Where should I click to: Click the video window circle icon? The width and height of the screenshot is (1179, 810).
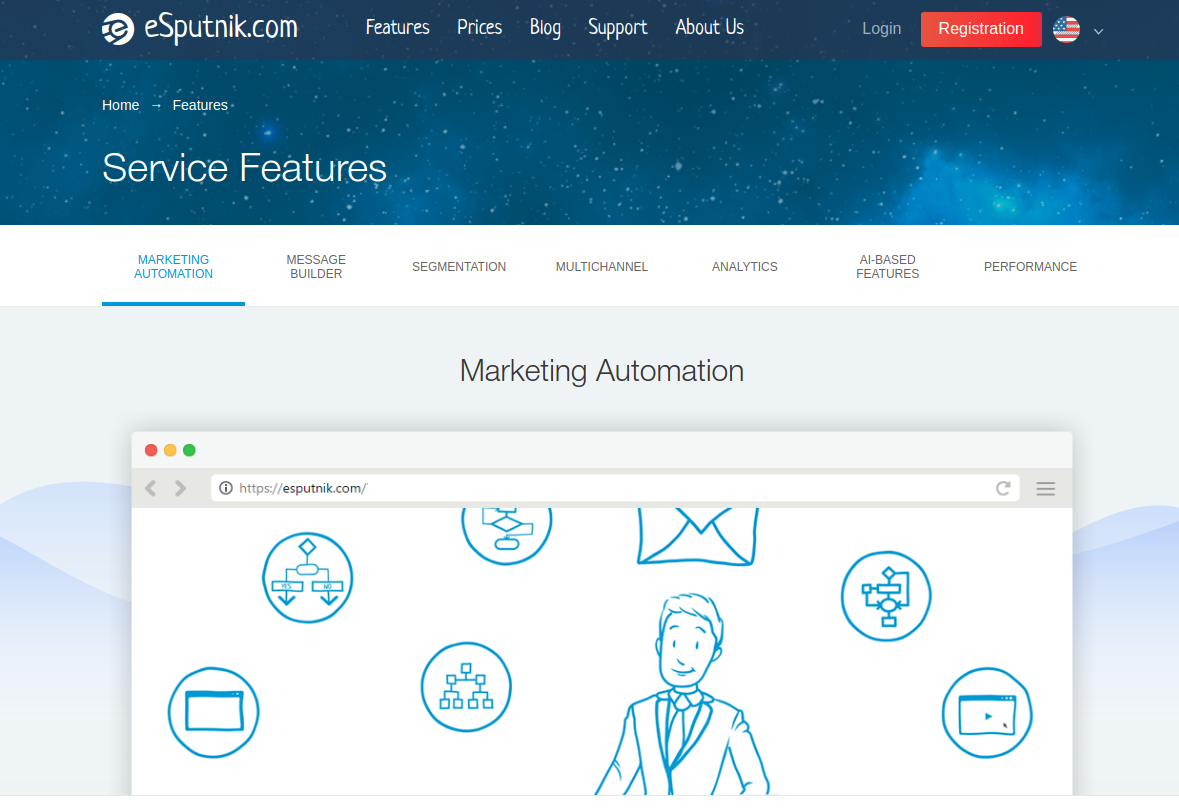[x=987, y=713]
